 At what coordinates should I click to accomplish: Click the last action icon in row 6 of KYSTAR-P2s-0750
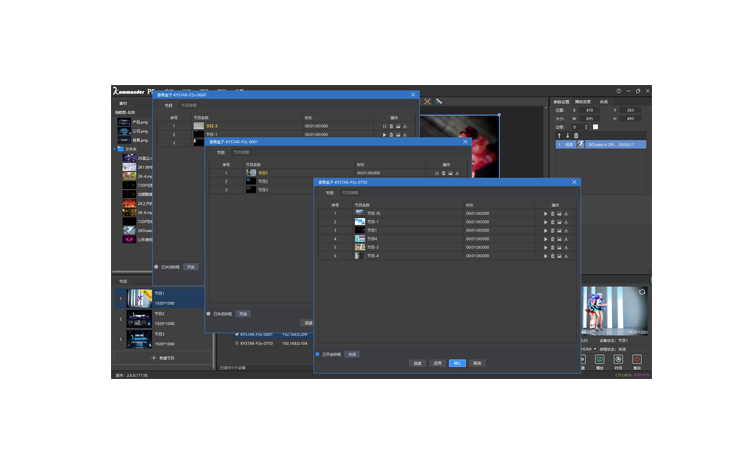pos(567,256)
